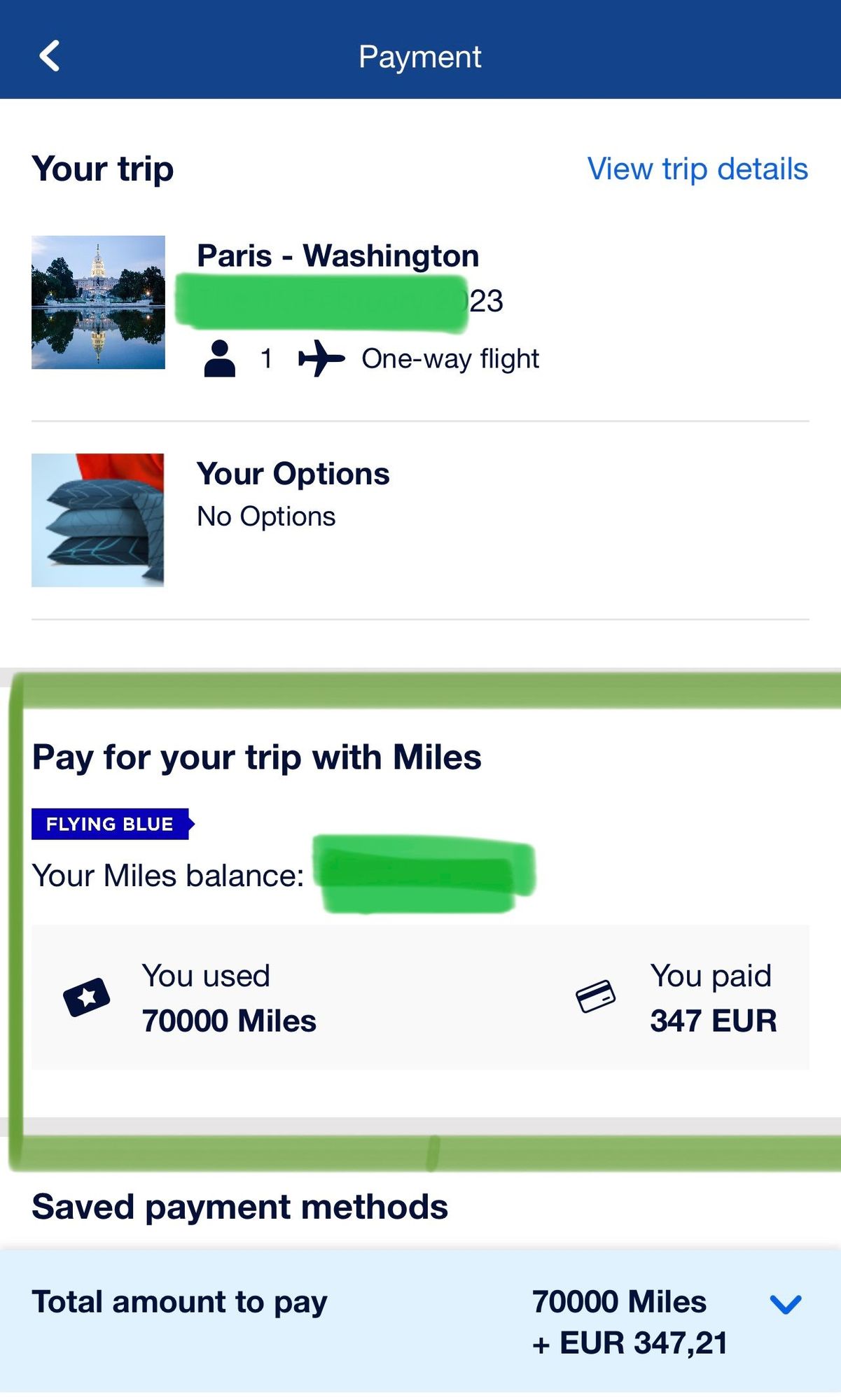
Task: Click the airplane one-way flight icon
Action: 321,358
